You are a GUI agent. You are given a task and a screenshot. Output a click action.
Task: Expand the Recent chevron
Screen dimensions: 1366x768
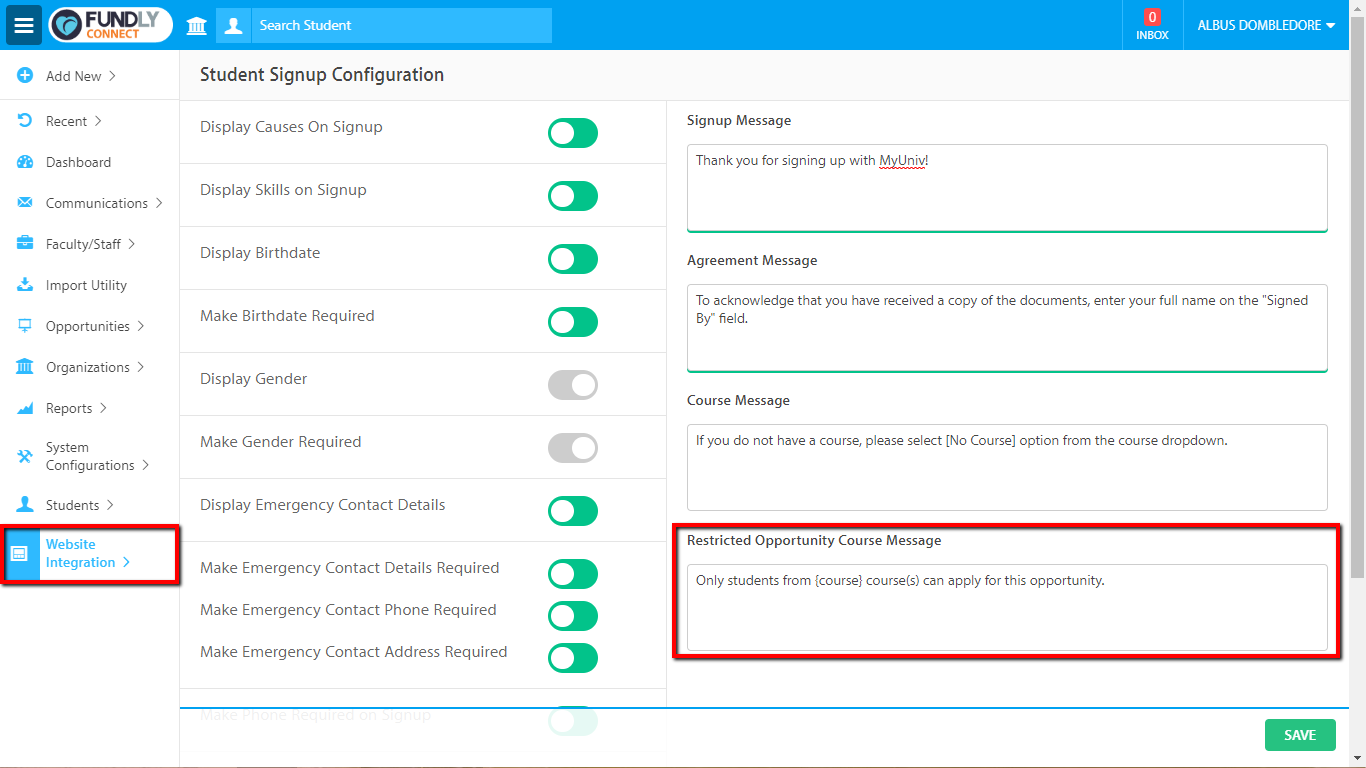pos(97,121)
